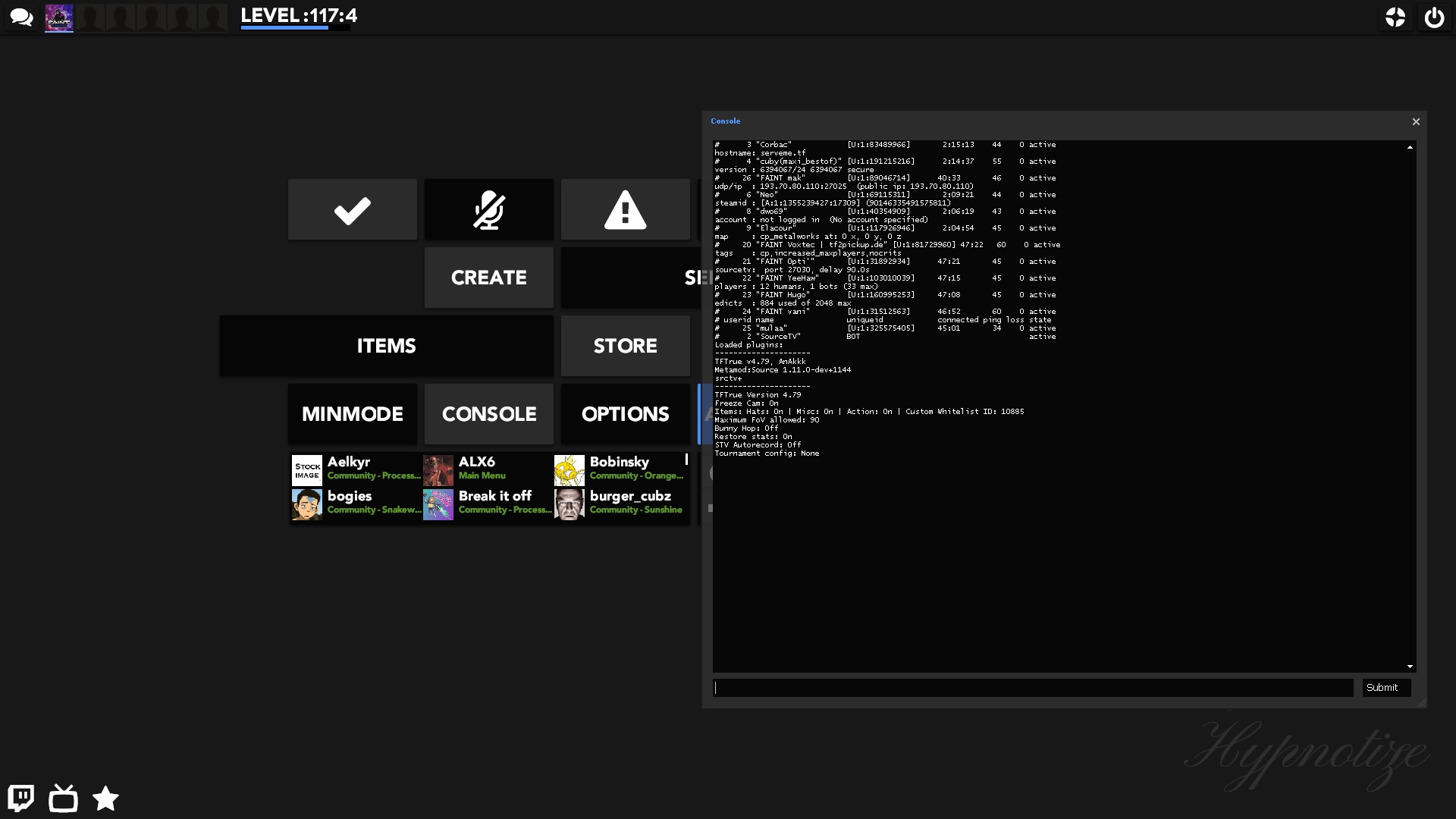
Task: Click the power quit icon
Action: click(x=1434, y=17)
